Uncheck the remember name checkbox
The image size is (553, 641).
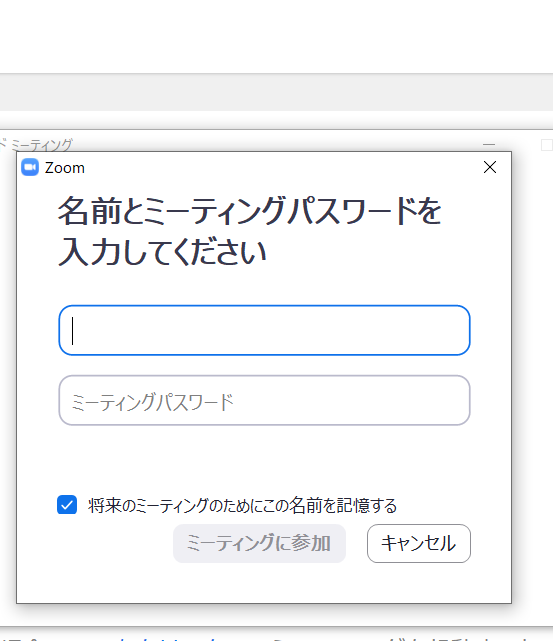pyautogui.click(x=67, y=504)
